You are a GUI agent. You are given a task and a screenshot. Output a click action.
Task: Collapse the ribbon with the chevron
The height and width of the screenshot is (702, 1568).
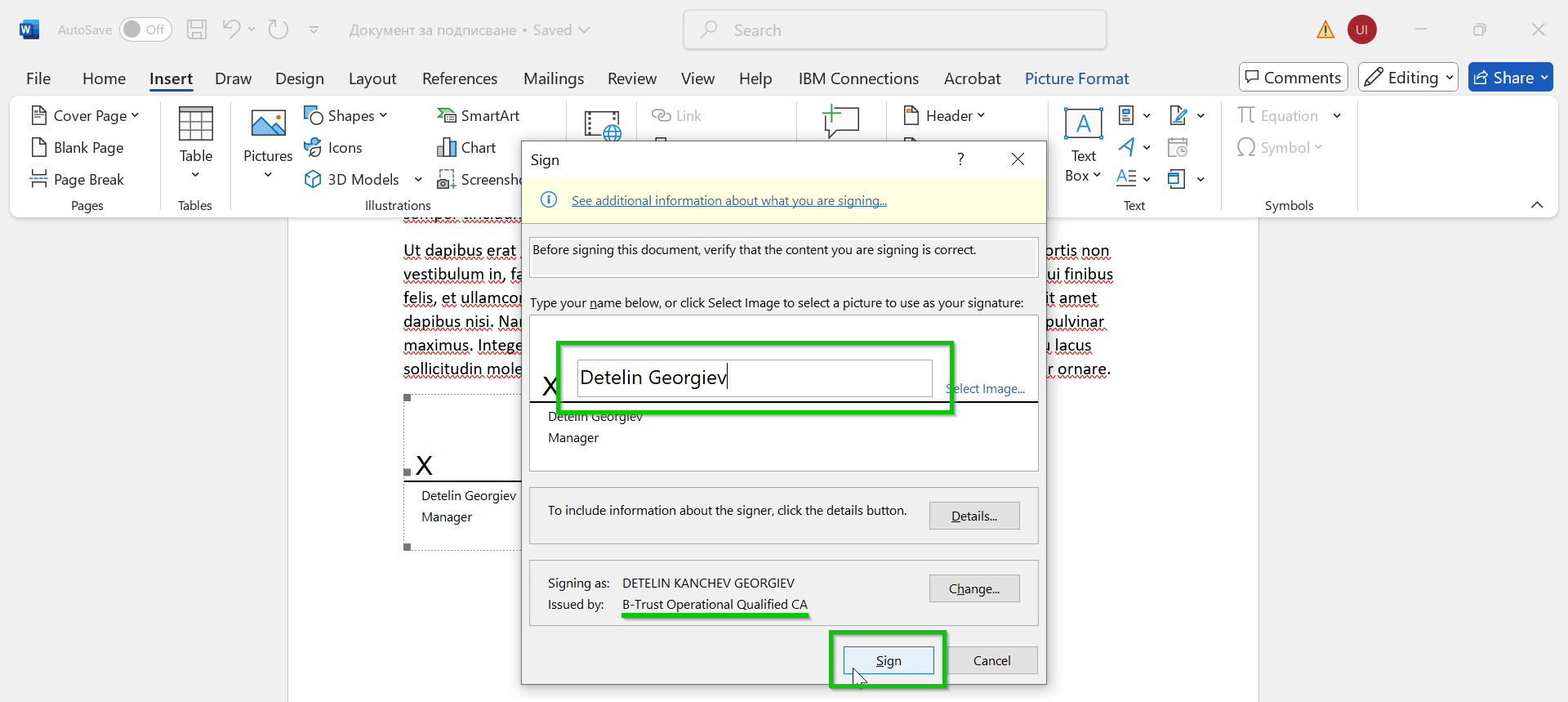click(1537, 205)
